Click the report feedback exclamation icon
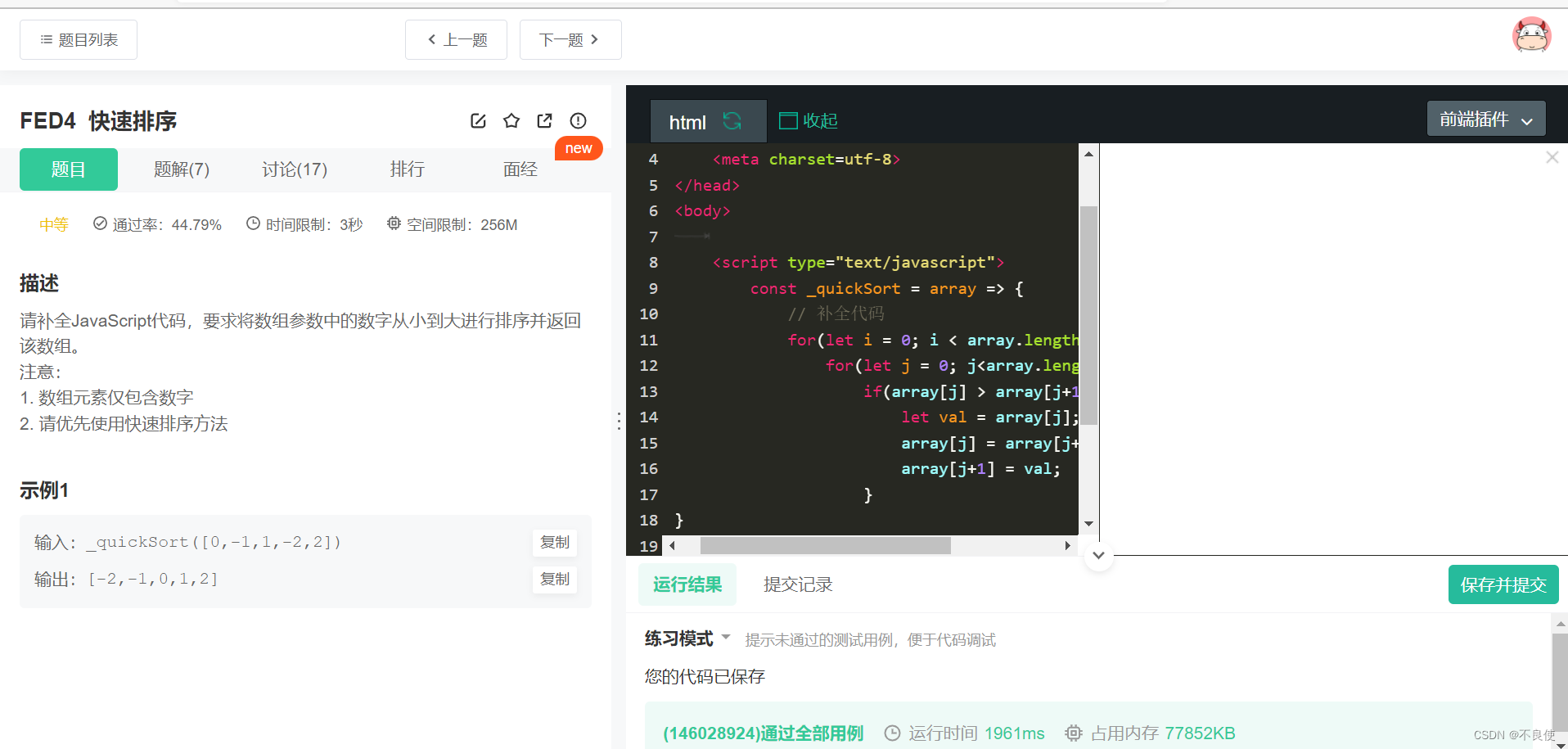The height and width of the screenshot is (749, 1568). coord(578,121)
